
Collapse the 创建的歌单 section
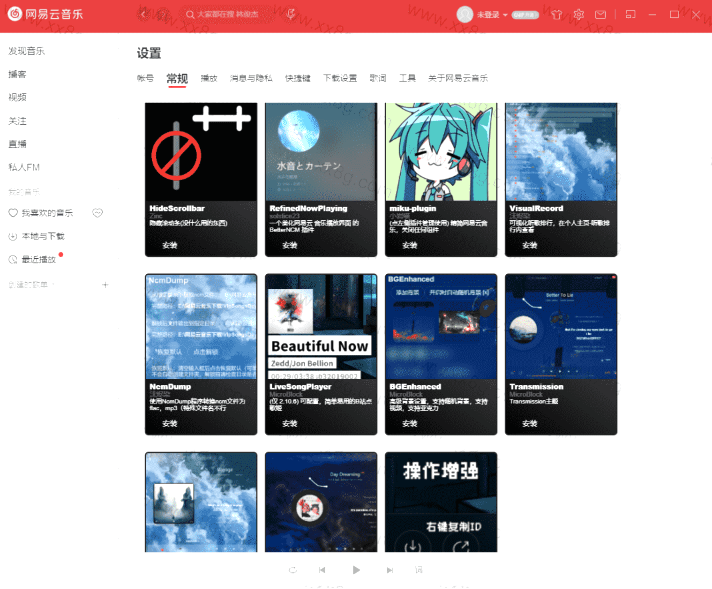point(31,285)
